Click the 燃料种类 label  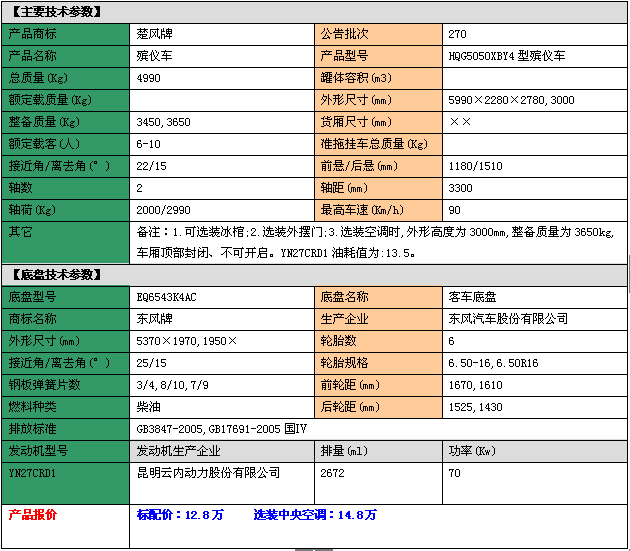tap(32, 407)
